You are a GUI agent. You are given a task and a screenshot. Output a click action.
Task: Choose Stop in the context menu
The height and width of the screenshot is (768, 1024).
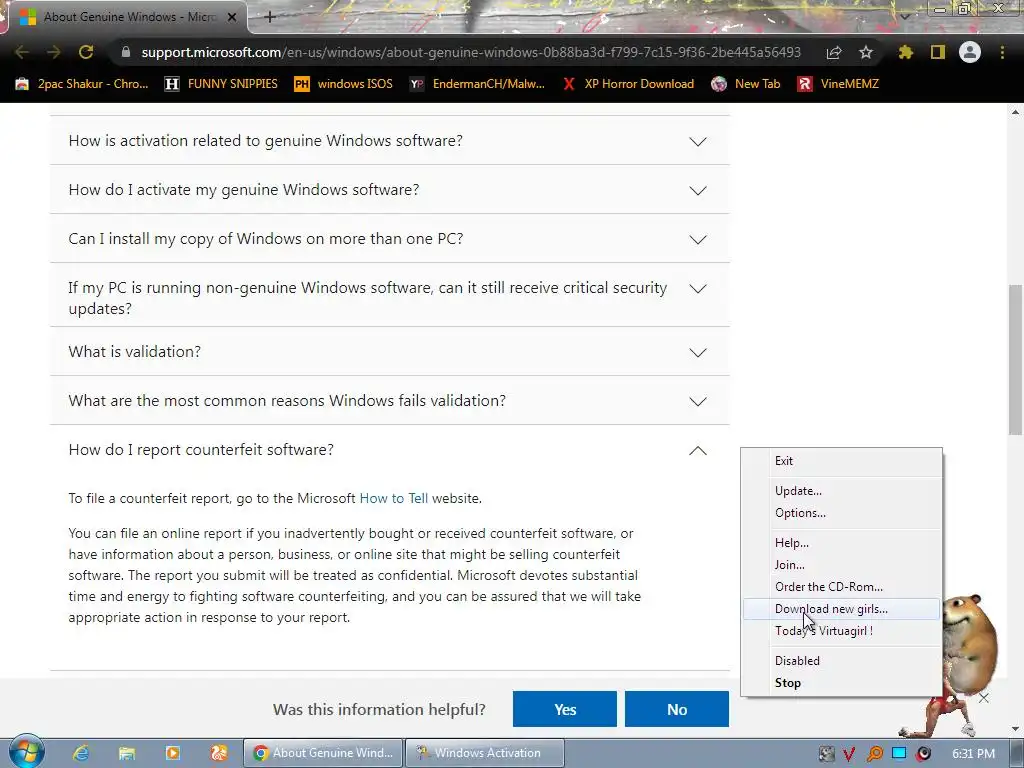pos(841,682)
